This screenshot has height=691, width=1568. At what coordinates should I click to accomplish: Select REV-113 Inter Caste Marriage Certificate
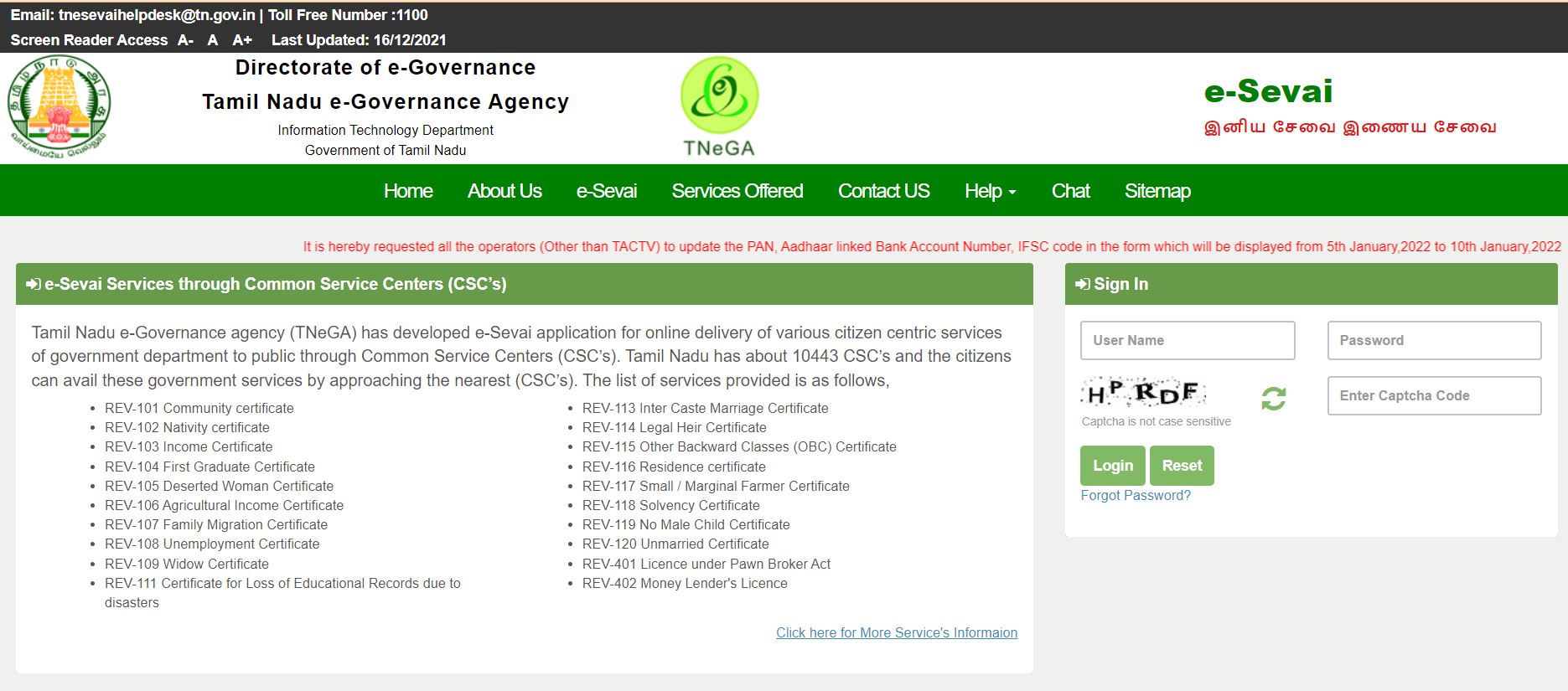point(705,408)
